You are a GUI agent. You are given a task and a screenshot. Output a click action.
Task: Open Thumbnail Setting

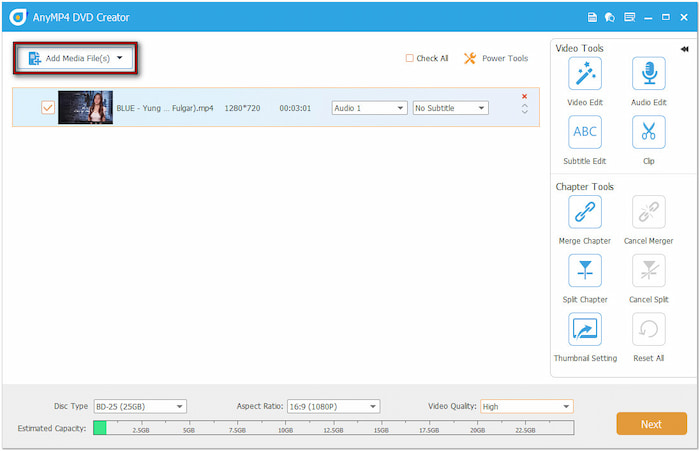tap(584, 329)
